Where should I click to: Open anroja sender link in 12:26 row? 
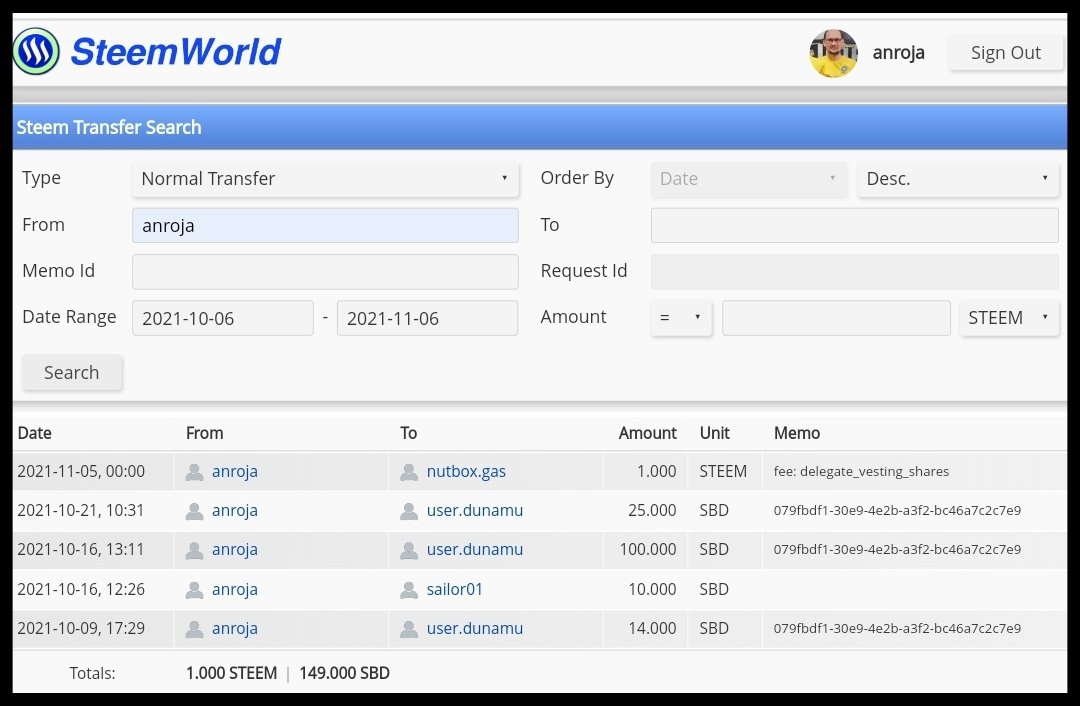[235, 590]
